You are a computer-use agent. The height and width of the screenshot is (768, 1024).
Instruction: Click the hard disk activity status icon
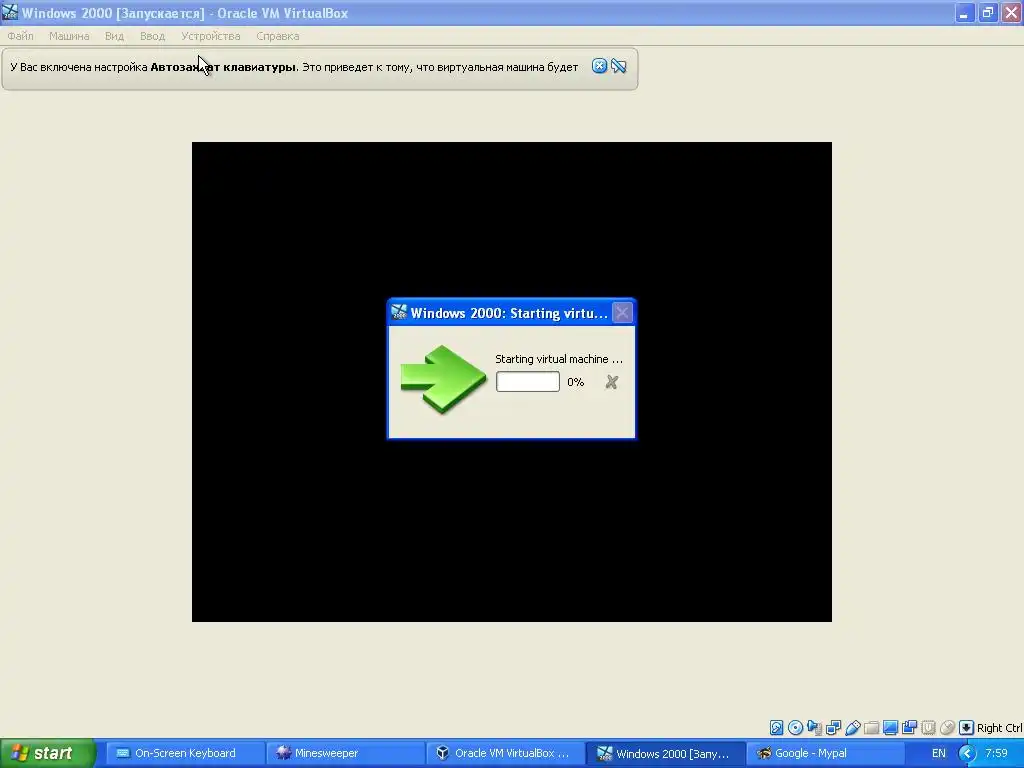pos(776,728)
